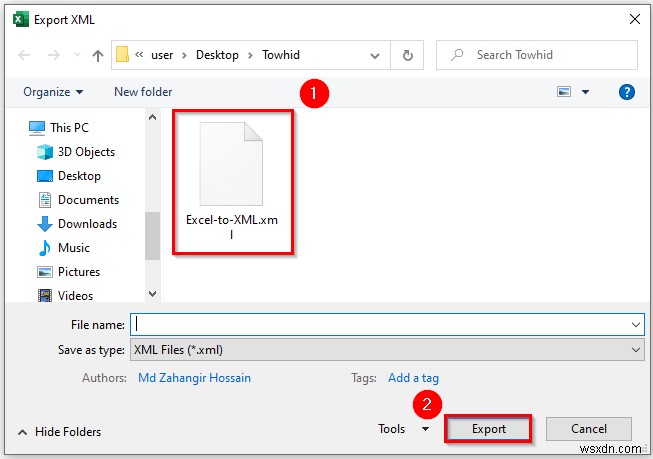
Task: Open Documents in the navigation pane
Action: coord(78,200)
